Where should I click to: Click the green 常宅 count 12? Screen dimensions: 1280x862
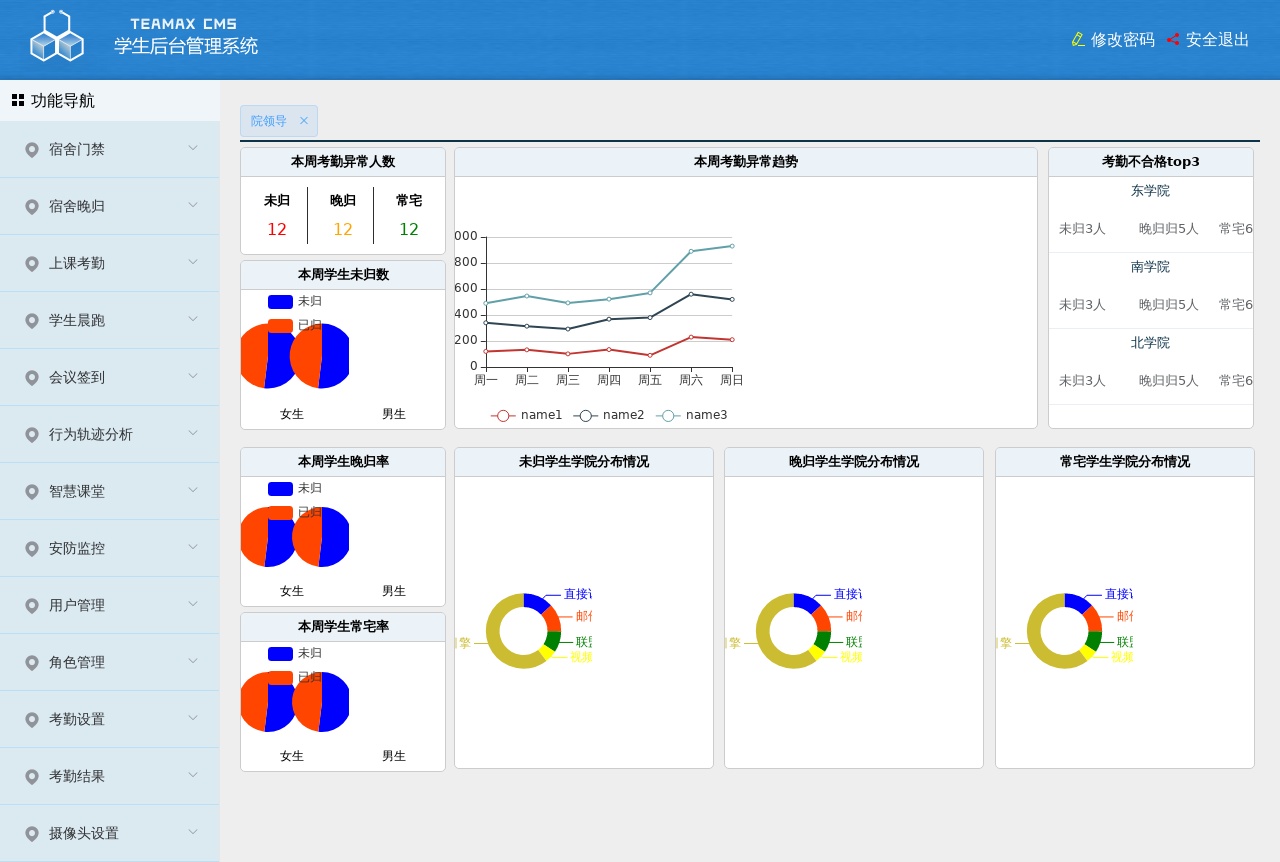click(x=409, y=230)
